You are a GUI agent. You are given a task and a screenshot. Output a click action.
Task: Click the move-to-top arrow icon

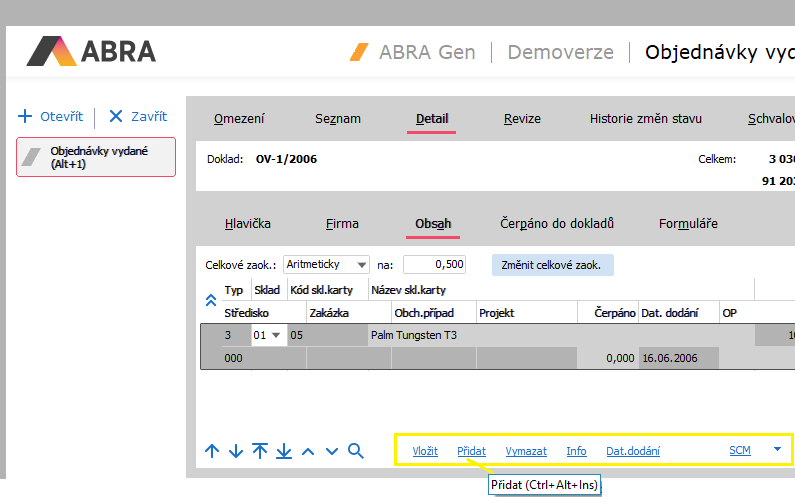pos(260,451)
